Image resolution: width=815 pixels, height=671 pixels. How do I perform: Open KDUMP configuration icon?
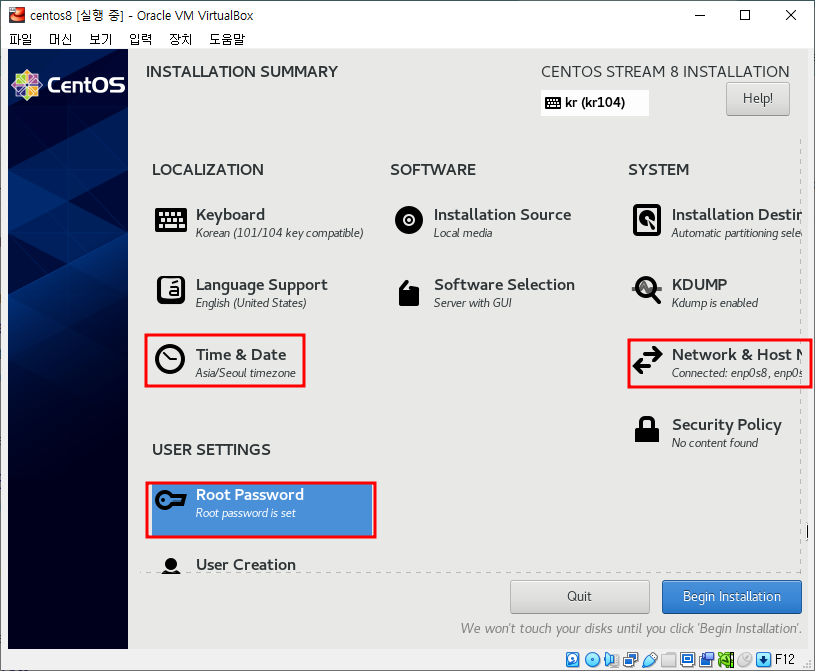pos(647,290)
